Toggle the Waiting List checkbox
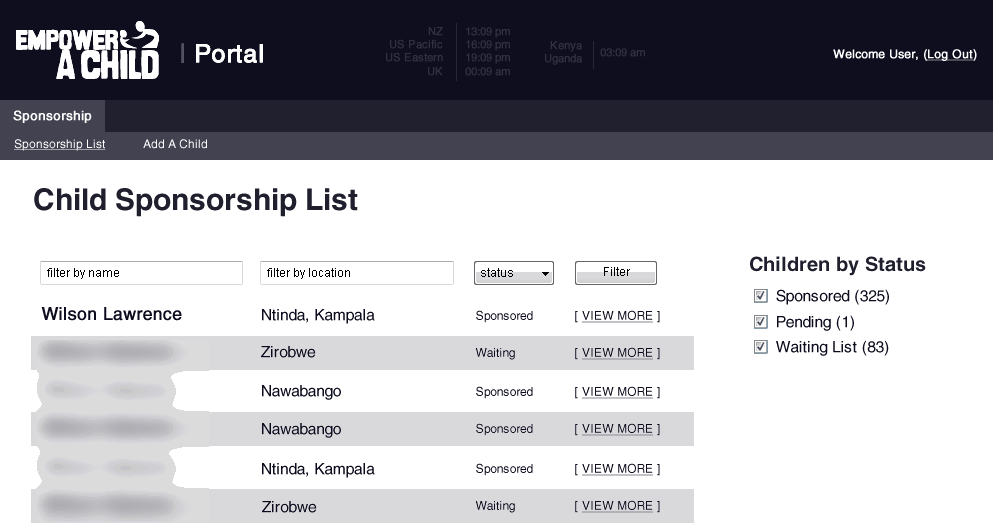The width and height of the screenshot is (993, 526). (x=760, y=347)
